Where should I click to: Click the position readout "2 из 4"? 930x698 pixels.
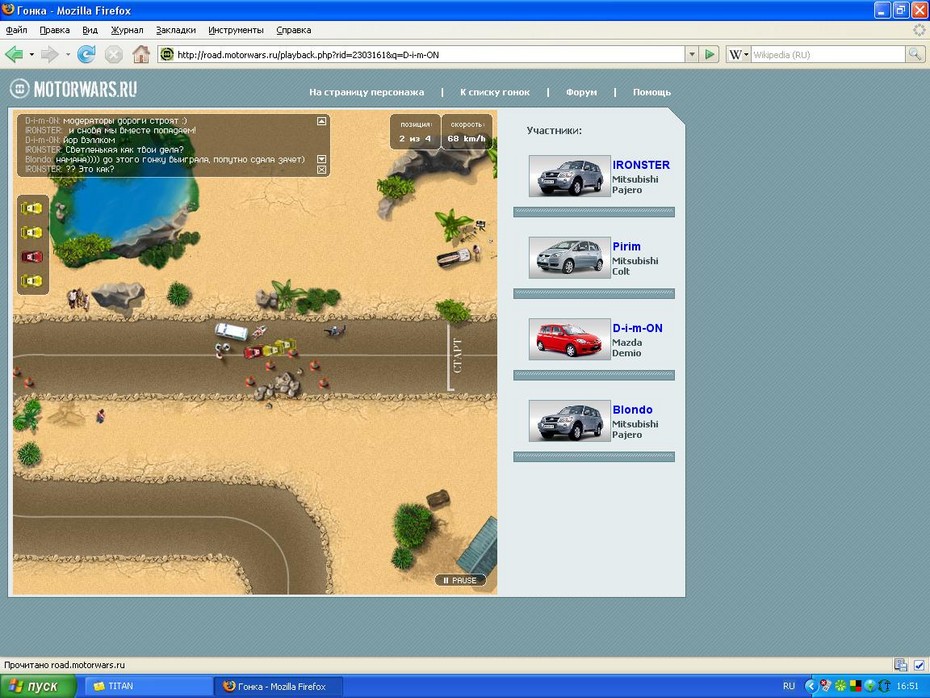click(415, 139)
